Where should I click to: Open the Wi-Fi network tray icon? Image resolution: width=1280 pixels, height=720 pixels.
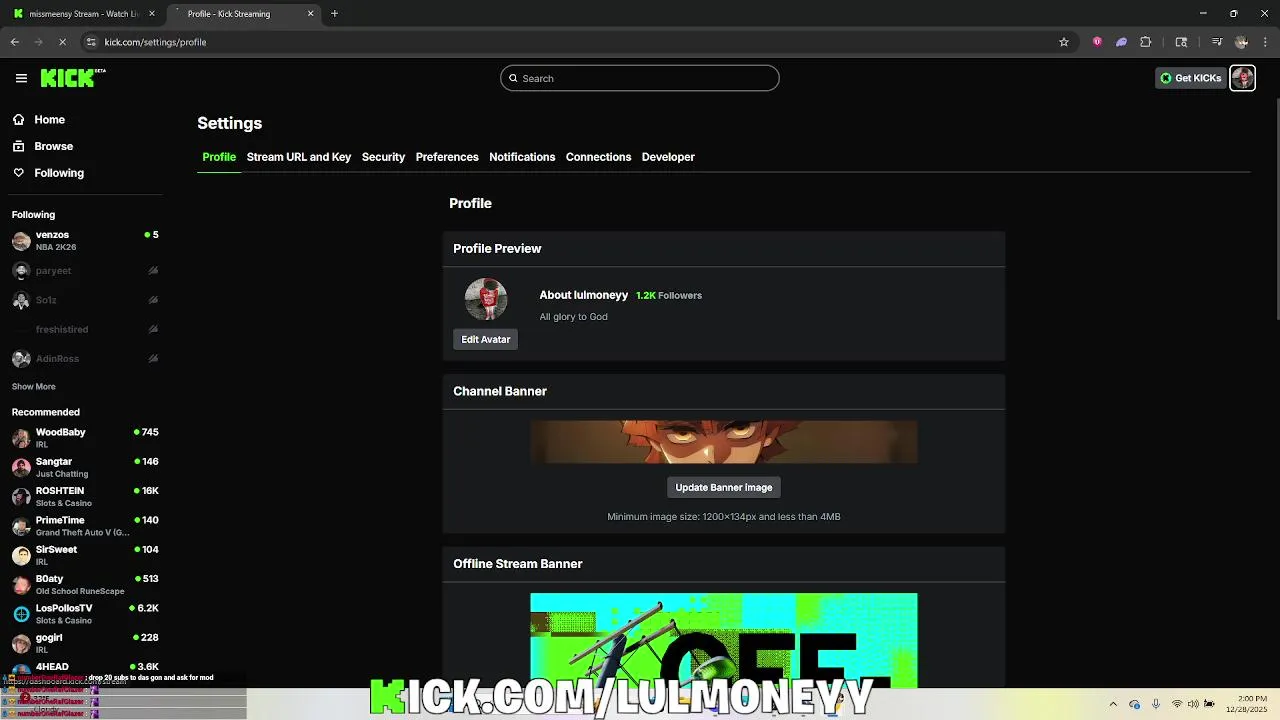(1177, 704)
